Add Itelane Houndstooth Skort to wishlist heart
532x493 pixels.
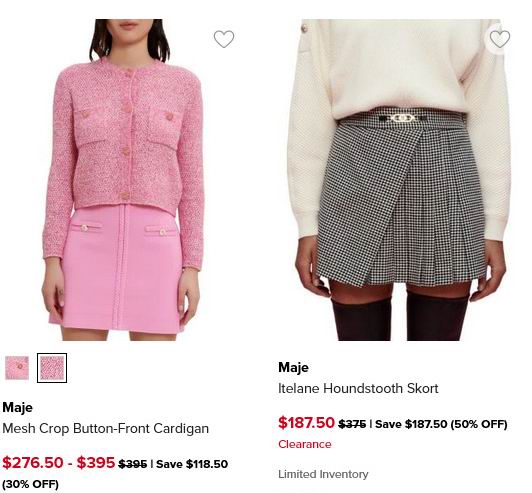499,39
